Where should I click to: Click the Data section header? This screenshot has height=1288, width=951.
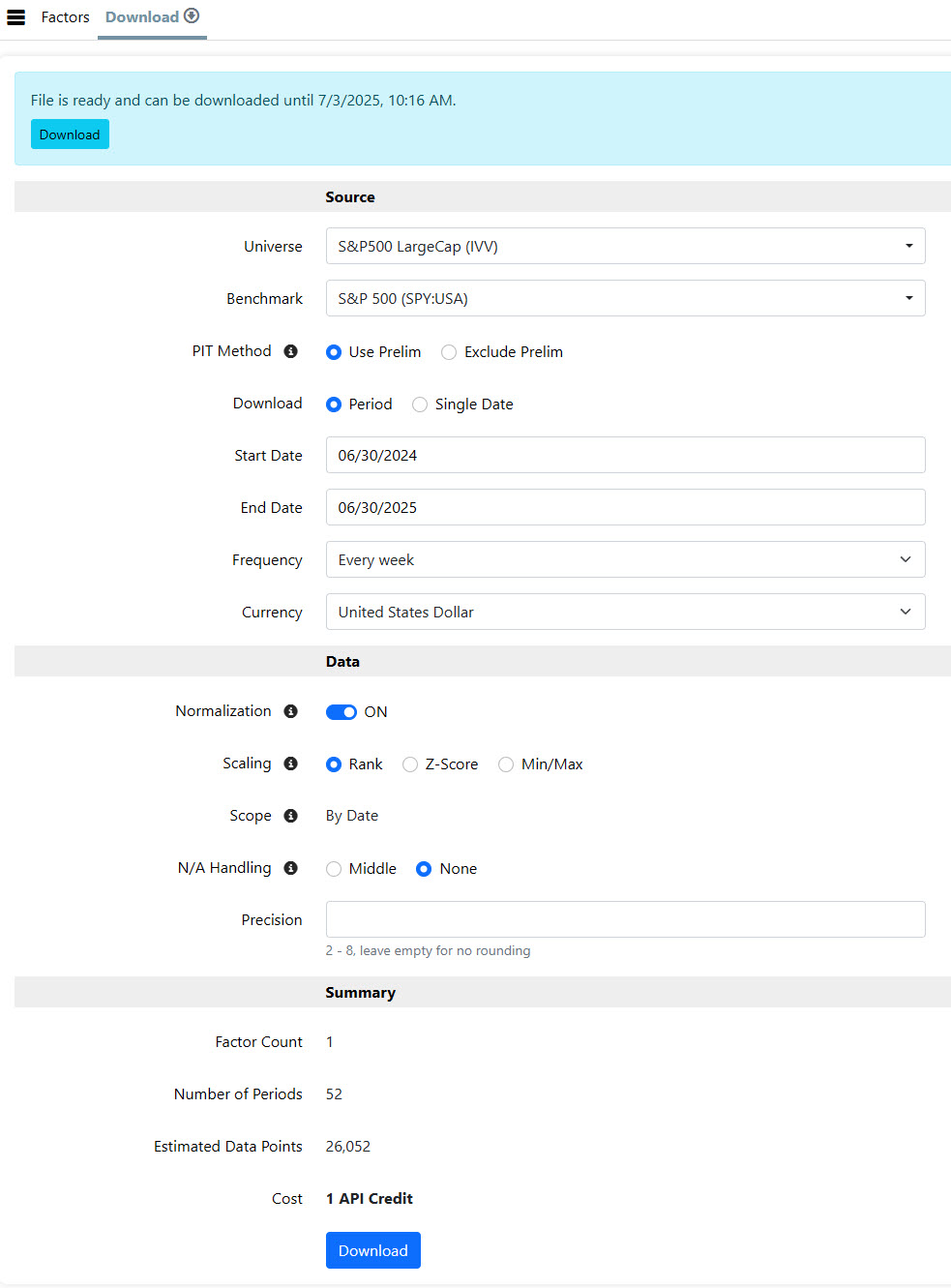click(x=342, y=661)
